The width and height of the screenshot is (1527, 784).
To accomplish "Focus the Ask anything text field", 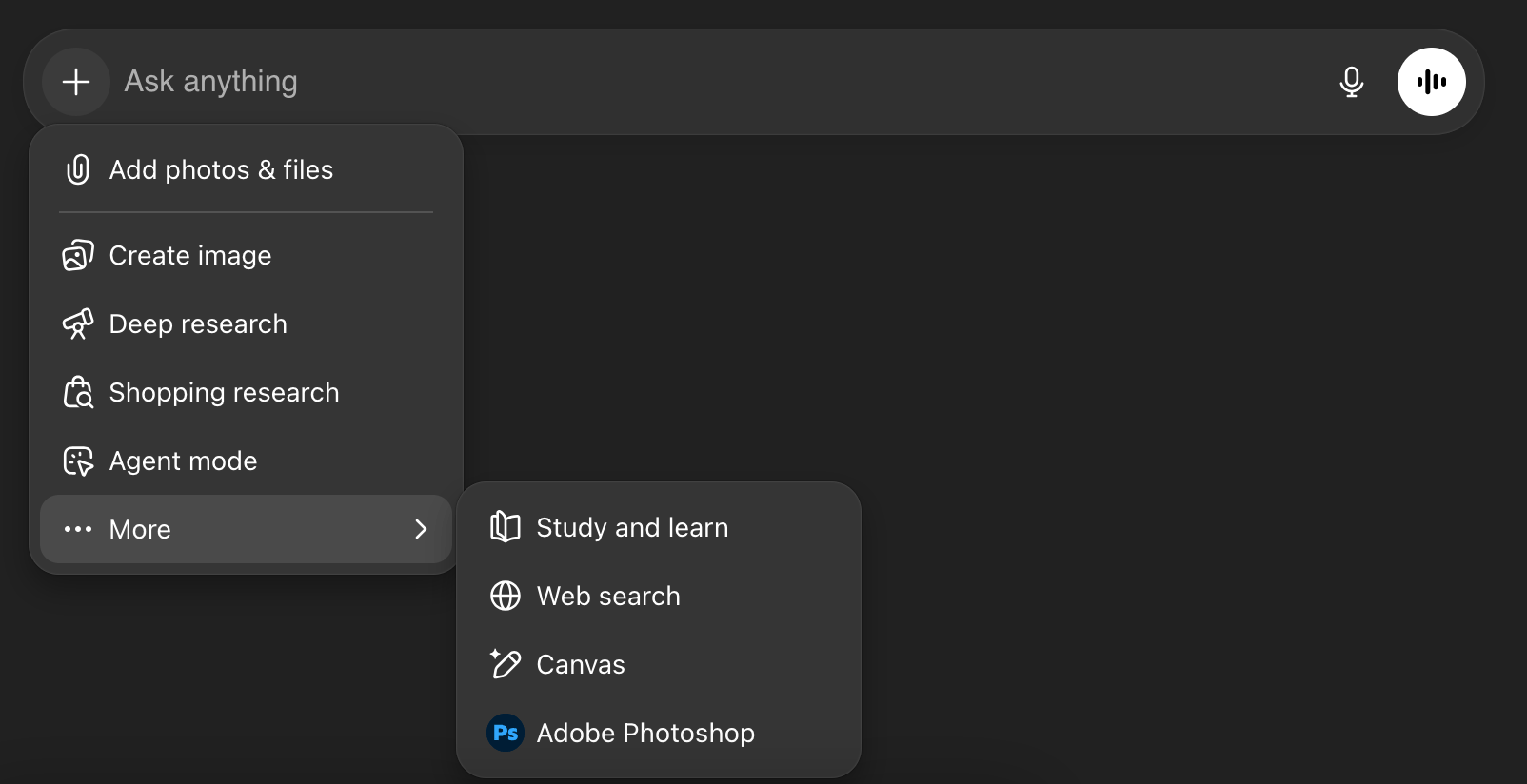I will pyautogui.click(x=666, y=82).
